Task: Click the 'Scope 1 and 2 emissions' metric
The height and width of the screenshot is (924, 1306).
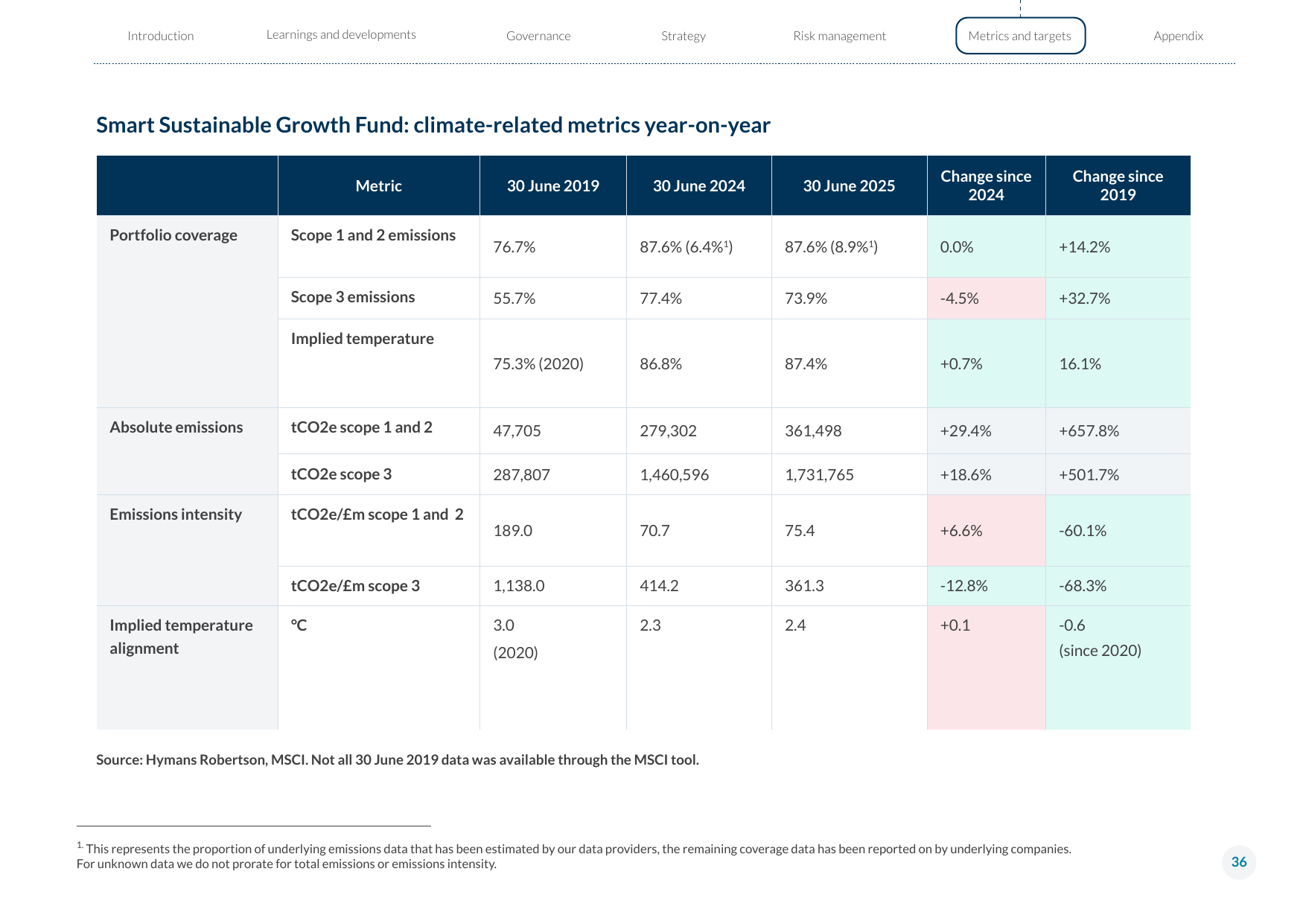Action: (373, 235)
